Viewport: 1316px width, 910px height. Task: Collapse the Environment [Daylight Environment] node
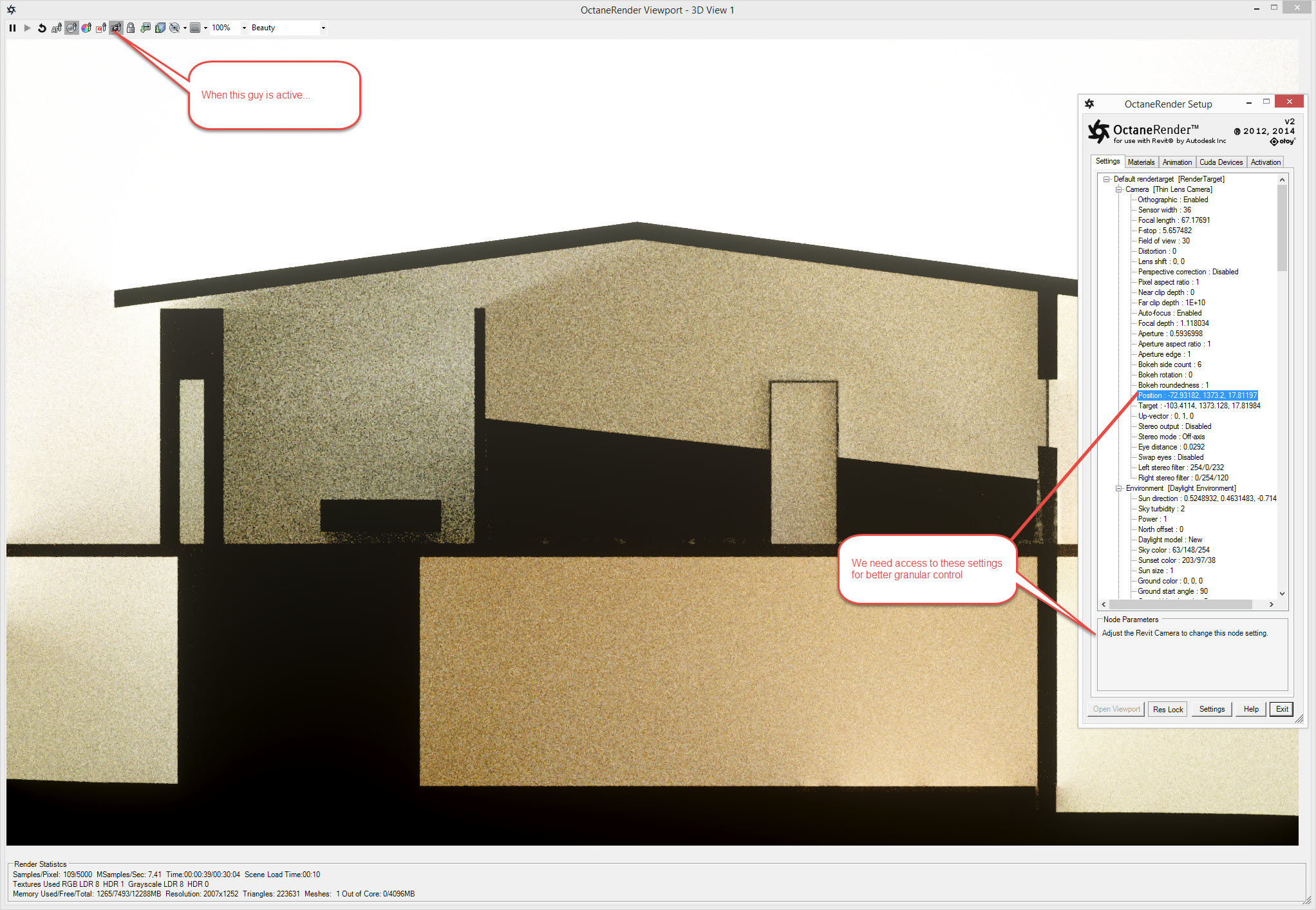coord(1119,488)
